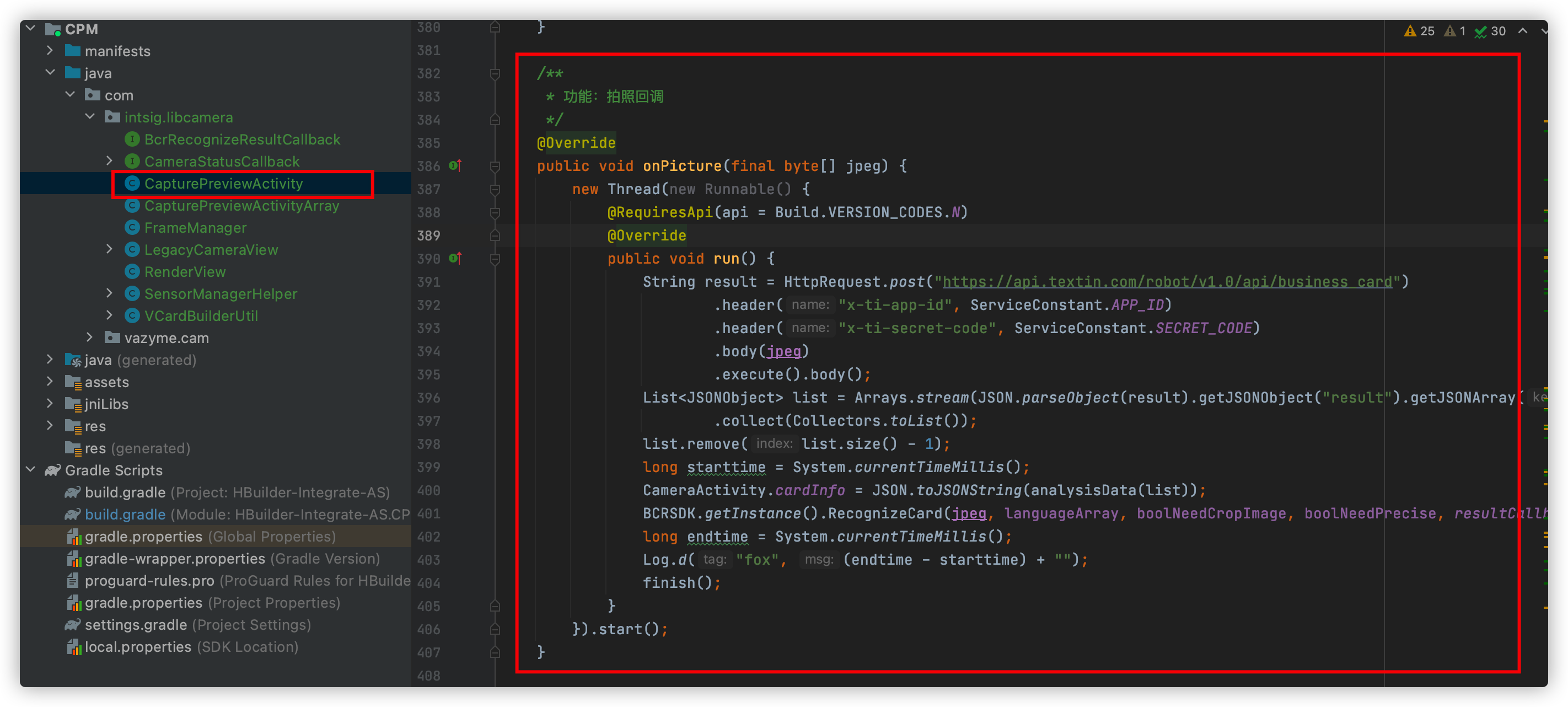The height and width of the screenshot is (707, 1568).
Task: Click the CPM module folder icon
Action: (53, 29)
